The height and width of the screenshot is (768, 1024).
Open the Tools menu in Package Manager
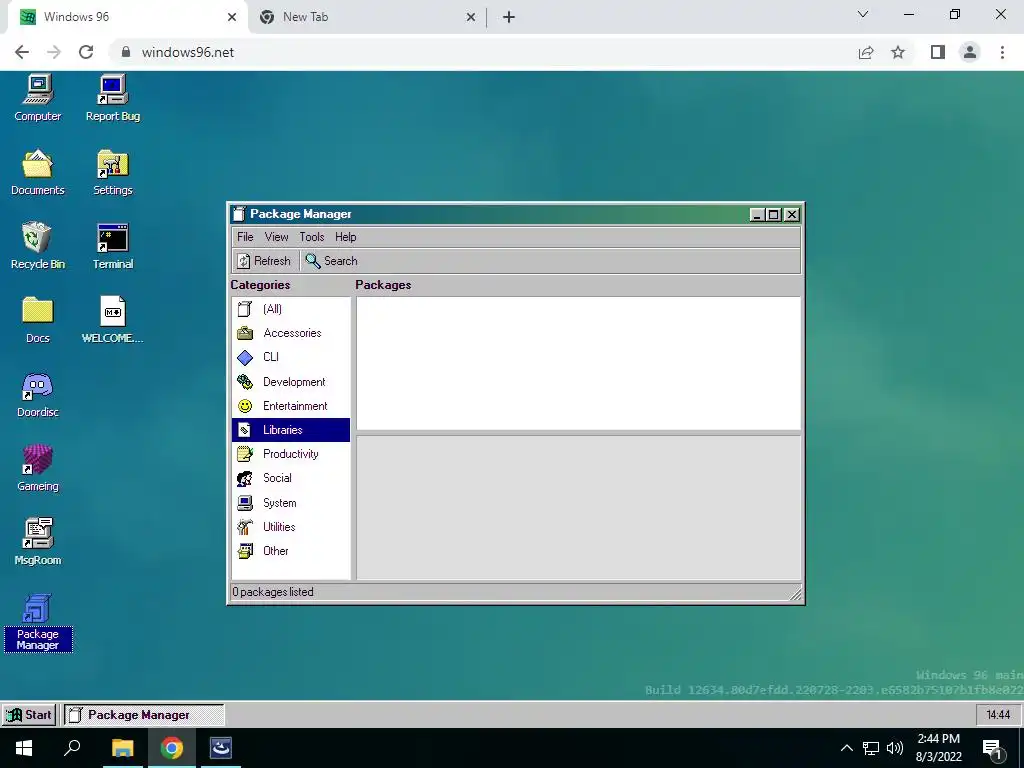312,237
